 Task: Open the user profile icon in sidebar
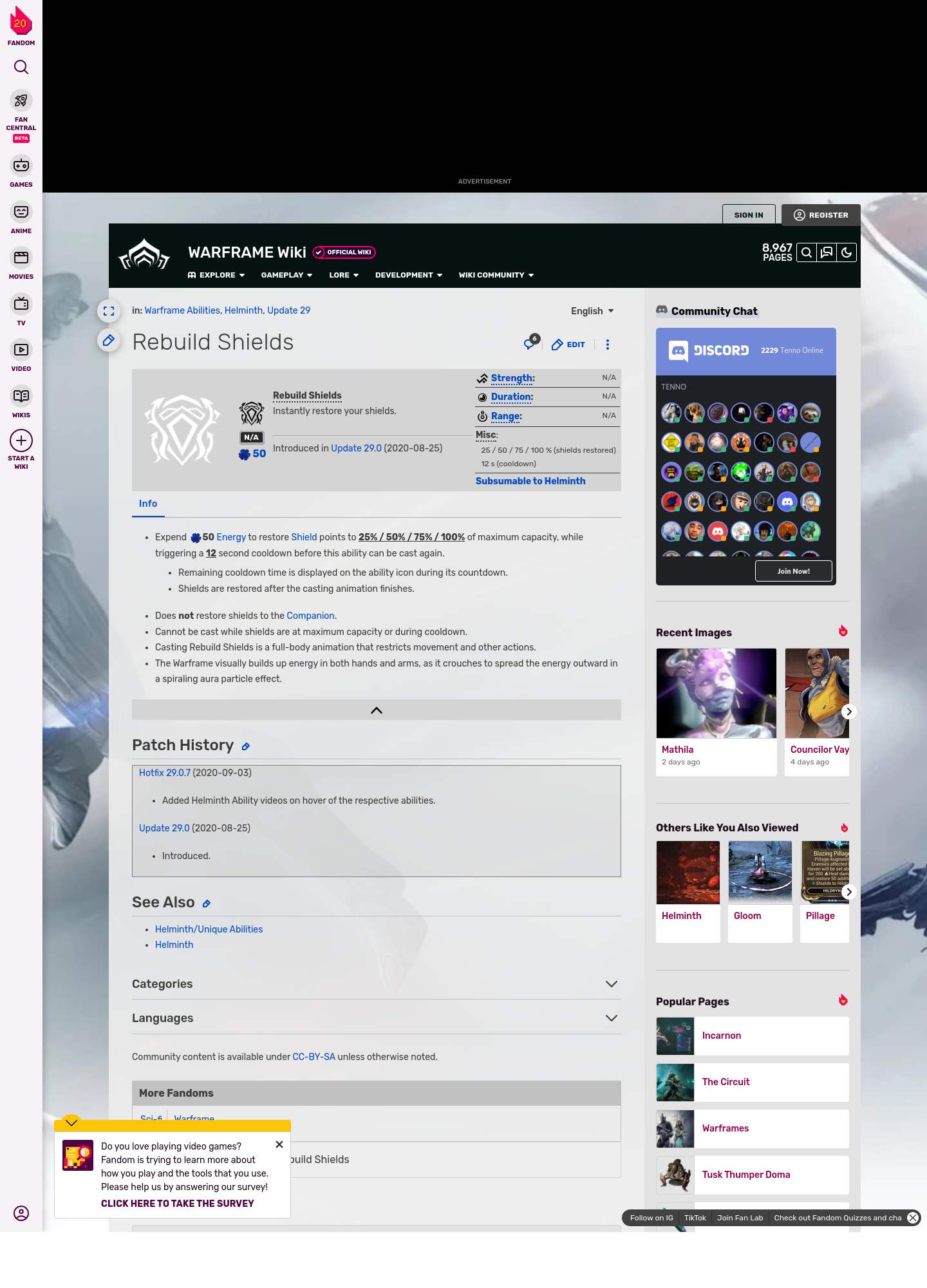tap(21, 1213)
